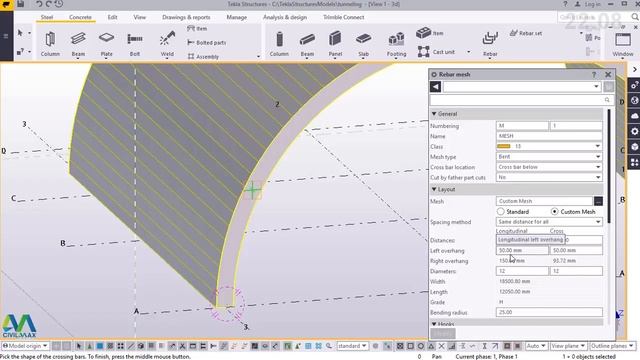Open the Analysis & design tab
Viewport: 640px width, 360px height.
point(285,17)
